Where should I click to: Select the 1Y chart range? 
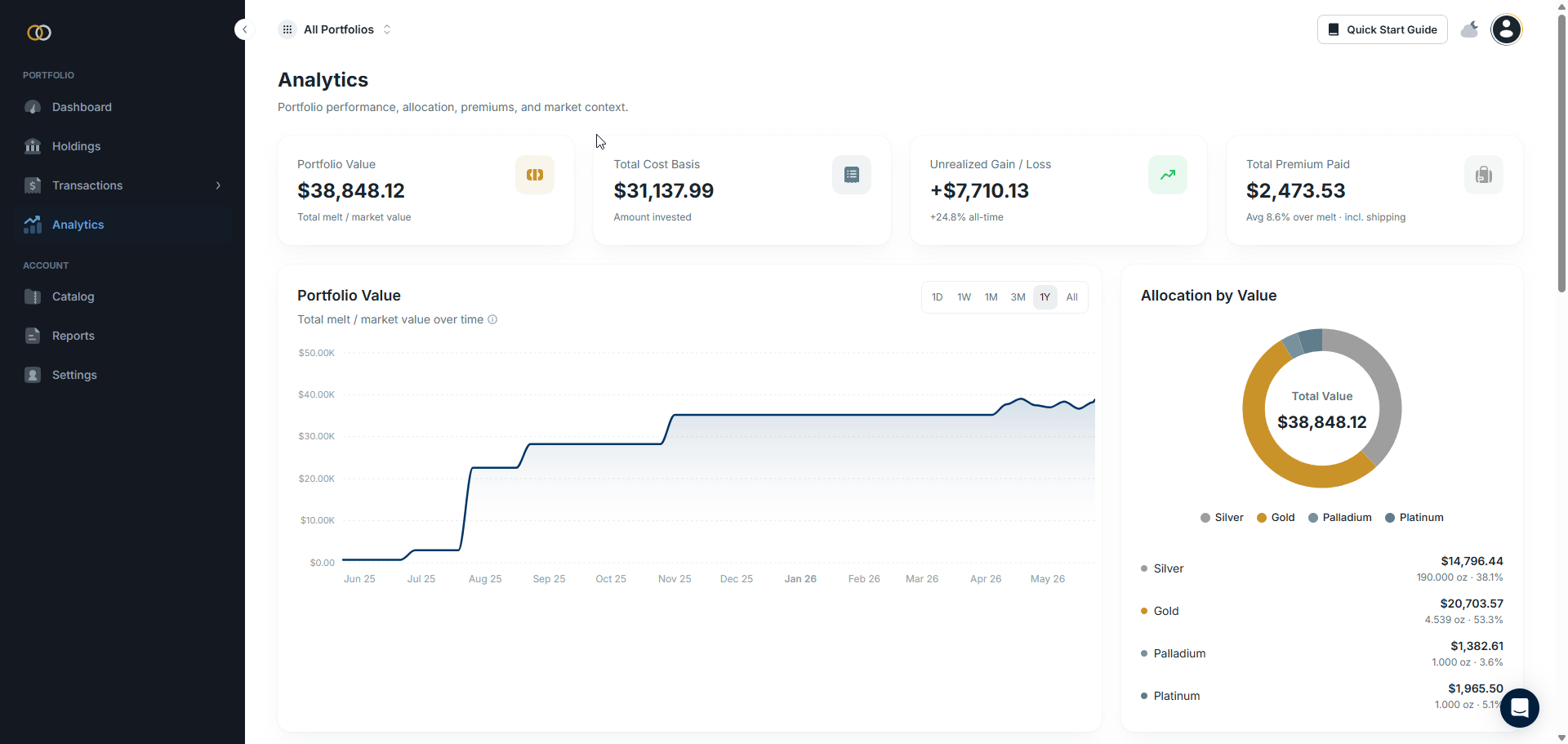coord(1045,297)
